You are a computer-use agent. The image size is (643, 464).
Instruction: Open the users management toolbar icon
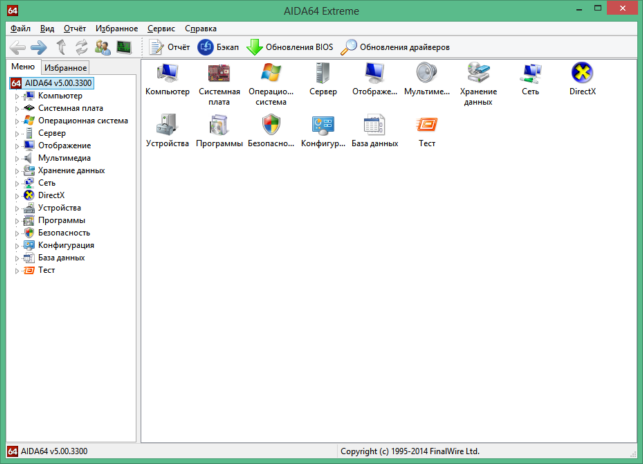(x=103, y=48)
